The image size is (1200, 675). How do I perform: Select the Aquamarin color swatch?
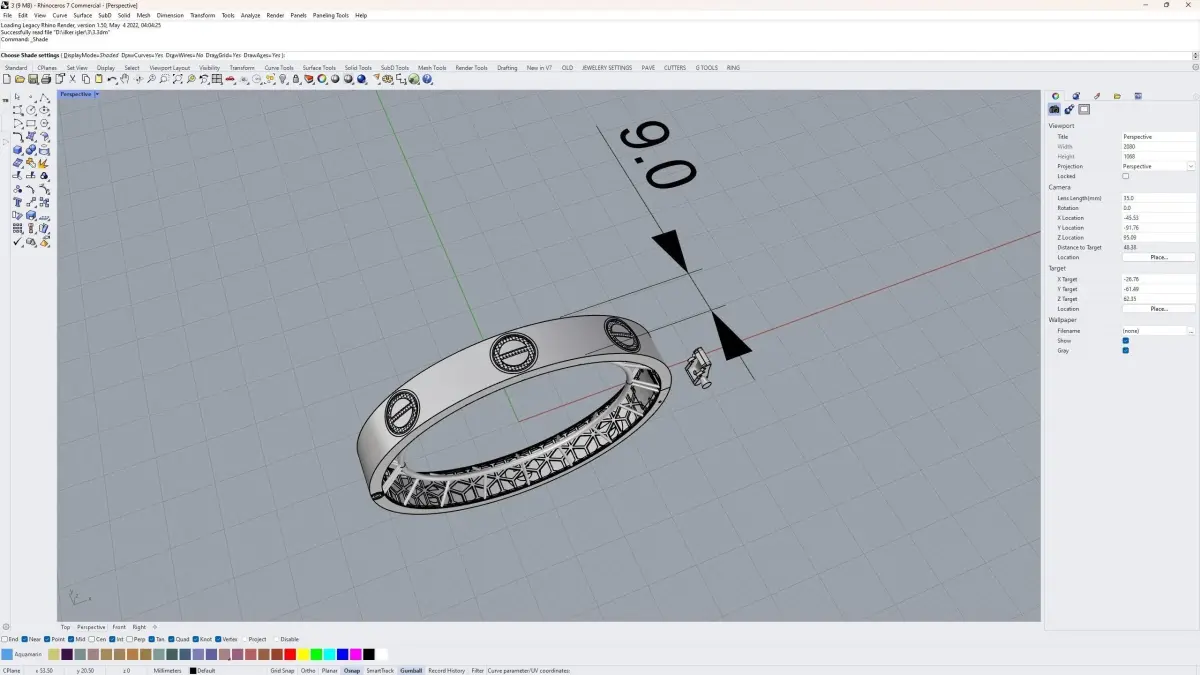(7, 654)
